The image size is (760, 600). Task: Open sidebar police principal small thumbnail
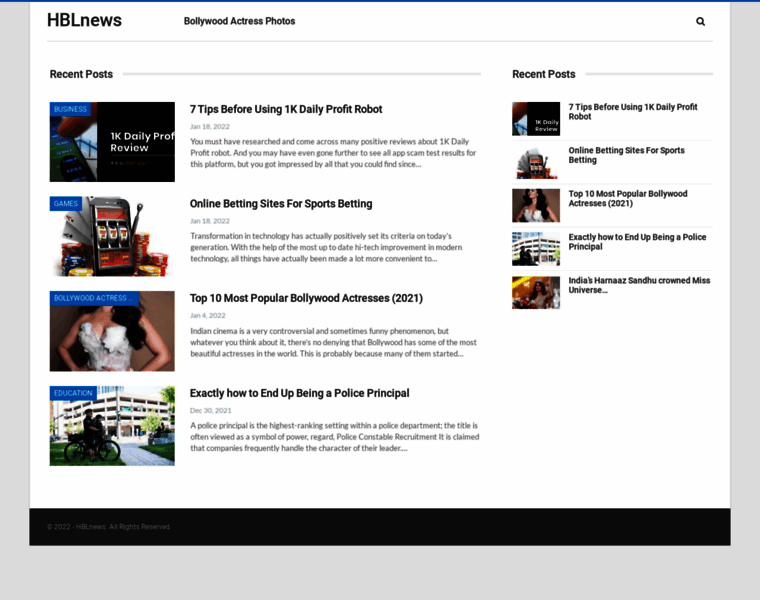(536, 249)
